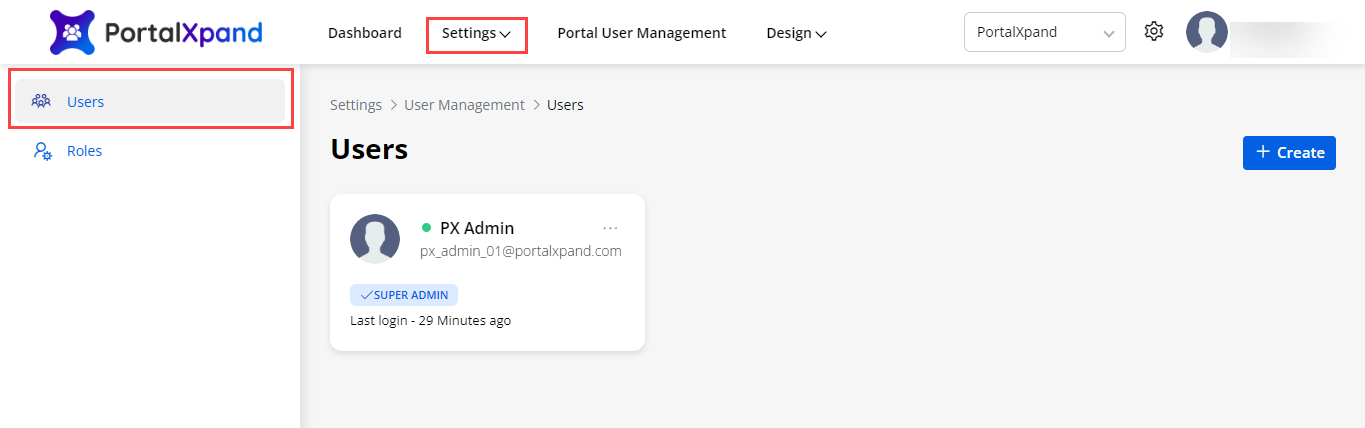Expand the Settings dropdown menu
This screenshot has height=428, width=1365.
tap(476, 33)
